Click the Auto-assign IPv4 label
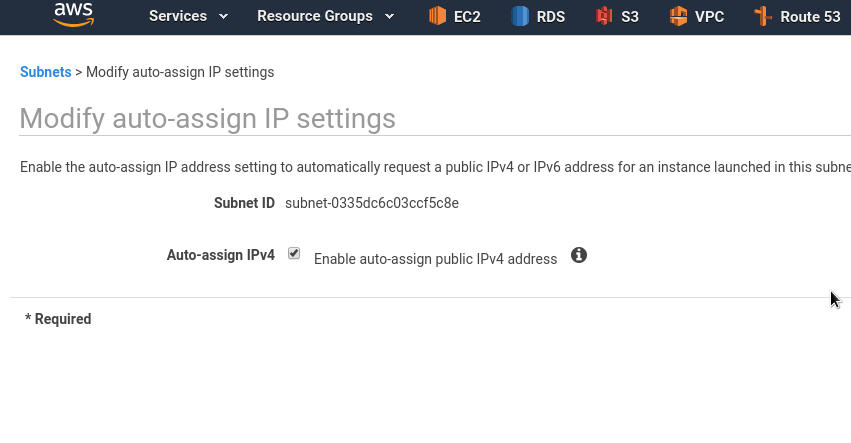Viewport: 851px width, 443px height. click(220, 255)
